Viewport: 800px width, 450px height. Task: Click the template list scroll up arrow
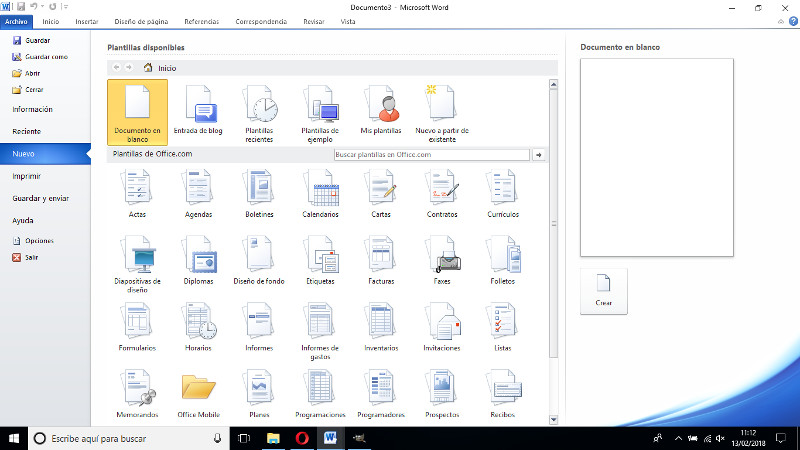[x=554, y=84]
